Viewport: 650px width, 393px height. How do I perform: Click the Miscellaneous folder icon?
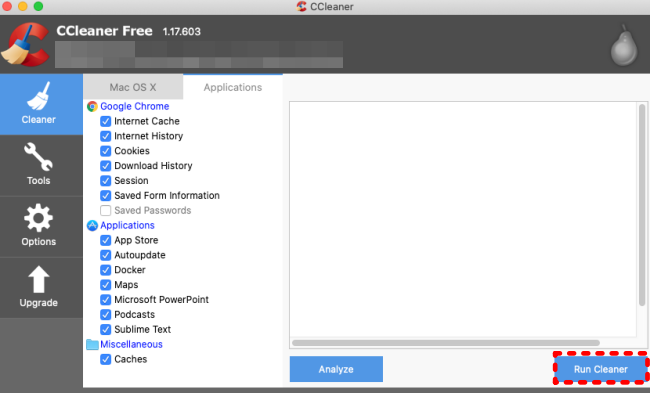[x=92, y=344]
